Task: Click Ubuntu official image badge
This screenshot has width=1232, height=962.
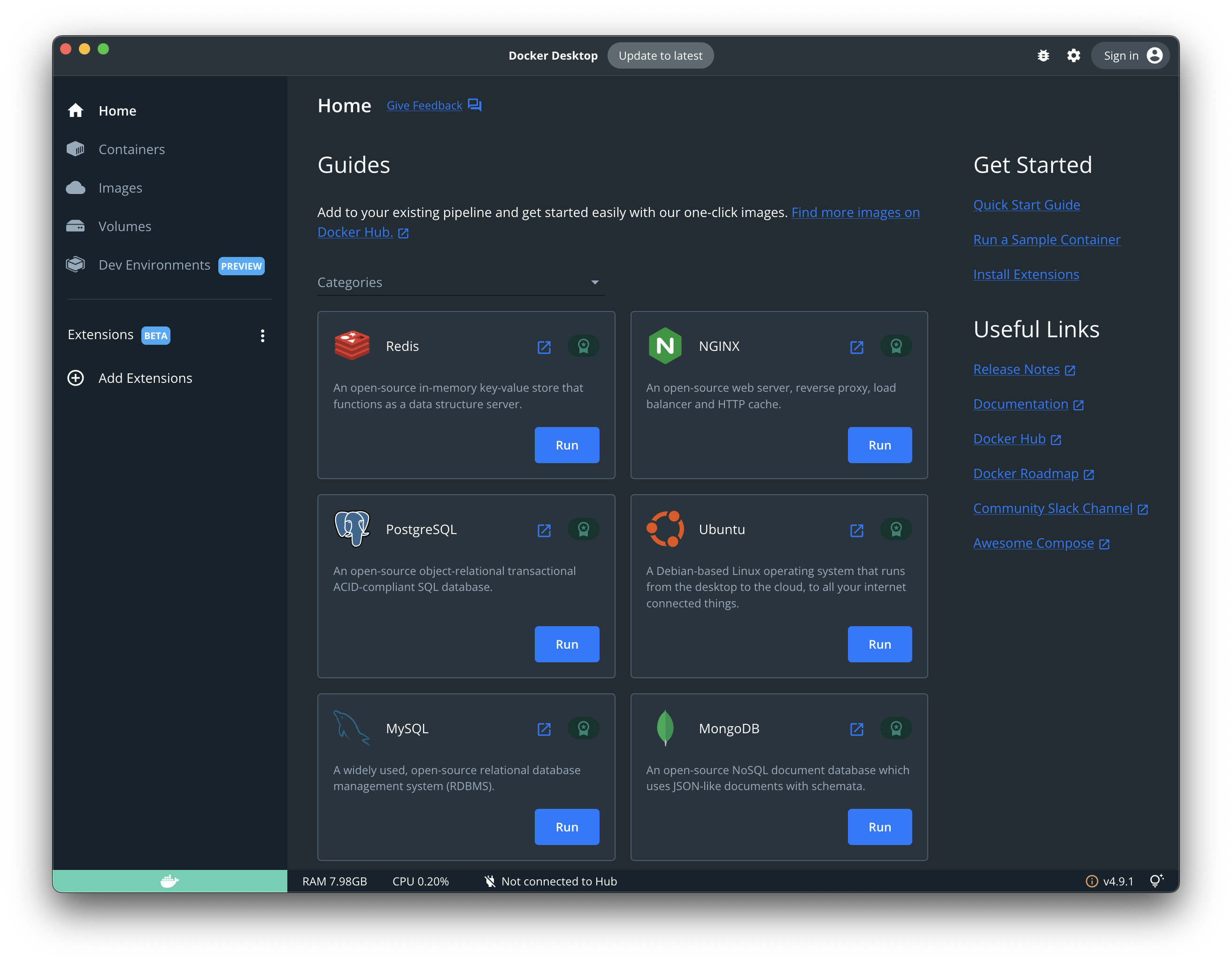Action: click(896, 529)
